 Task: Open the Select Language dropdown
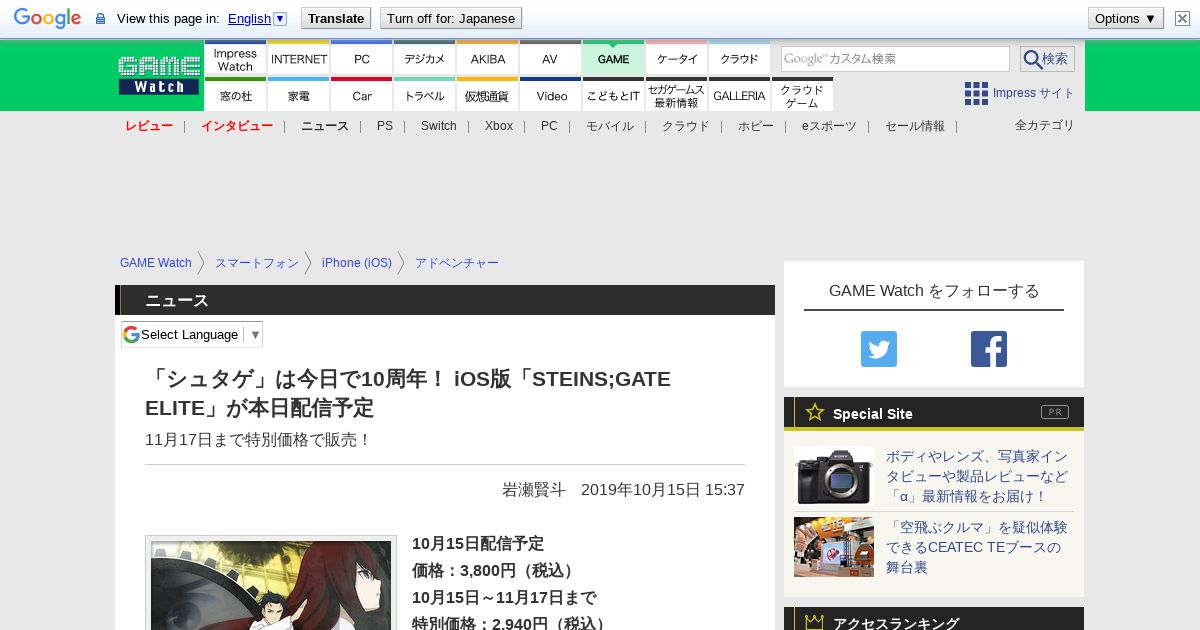tap(192, 334)
